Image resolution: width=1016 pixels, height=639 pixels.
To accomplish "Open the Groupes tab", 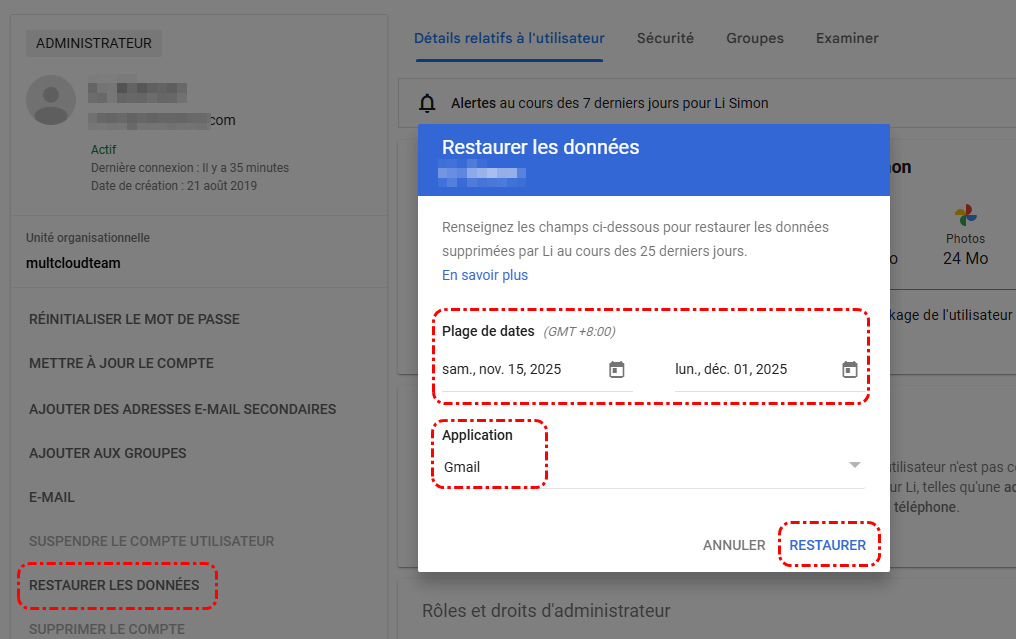I will point(755,38).
